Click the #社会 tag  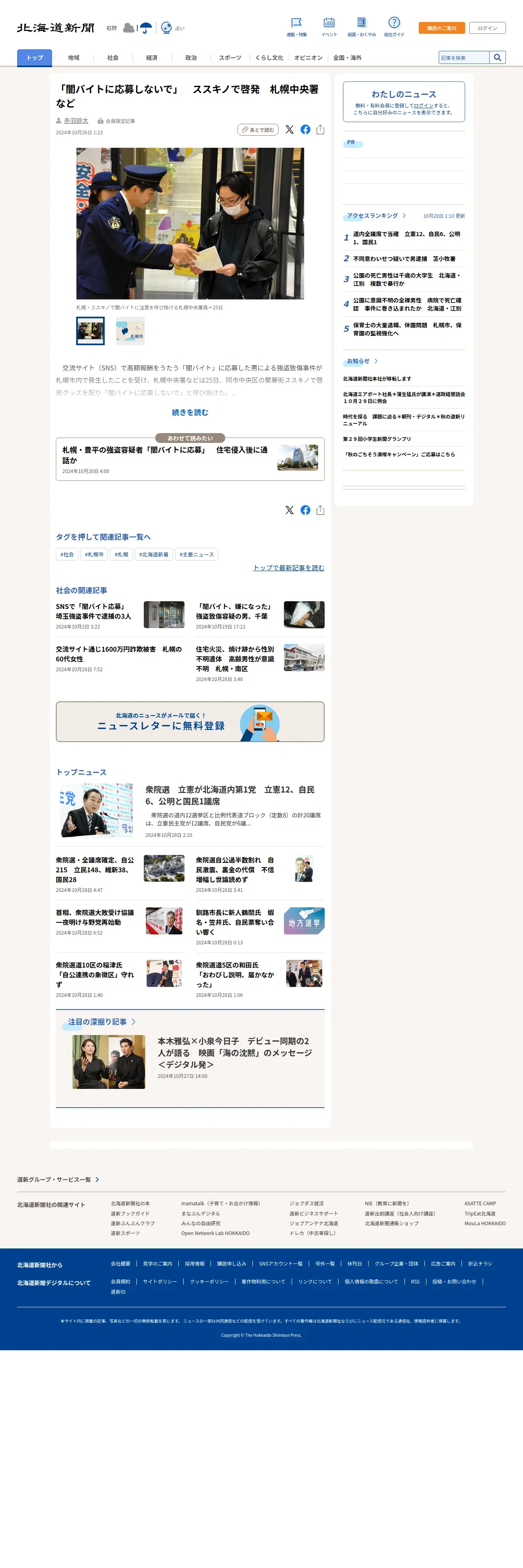coord(67,554)
